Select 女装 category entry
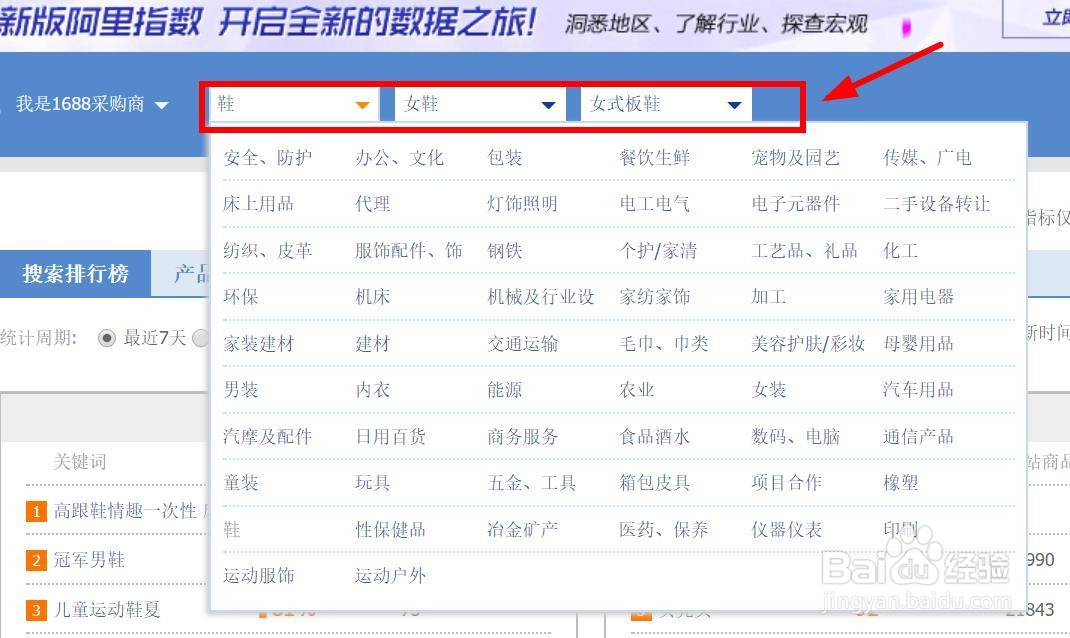The image size is (1070, 638). (x=768, y=390)
